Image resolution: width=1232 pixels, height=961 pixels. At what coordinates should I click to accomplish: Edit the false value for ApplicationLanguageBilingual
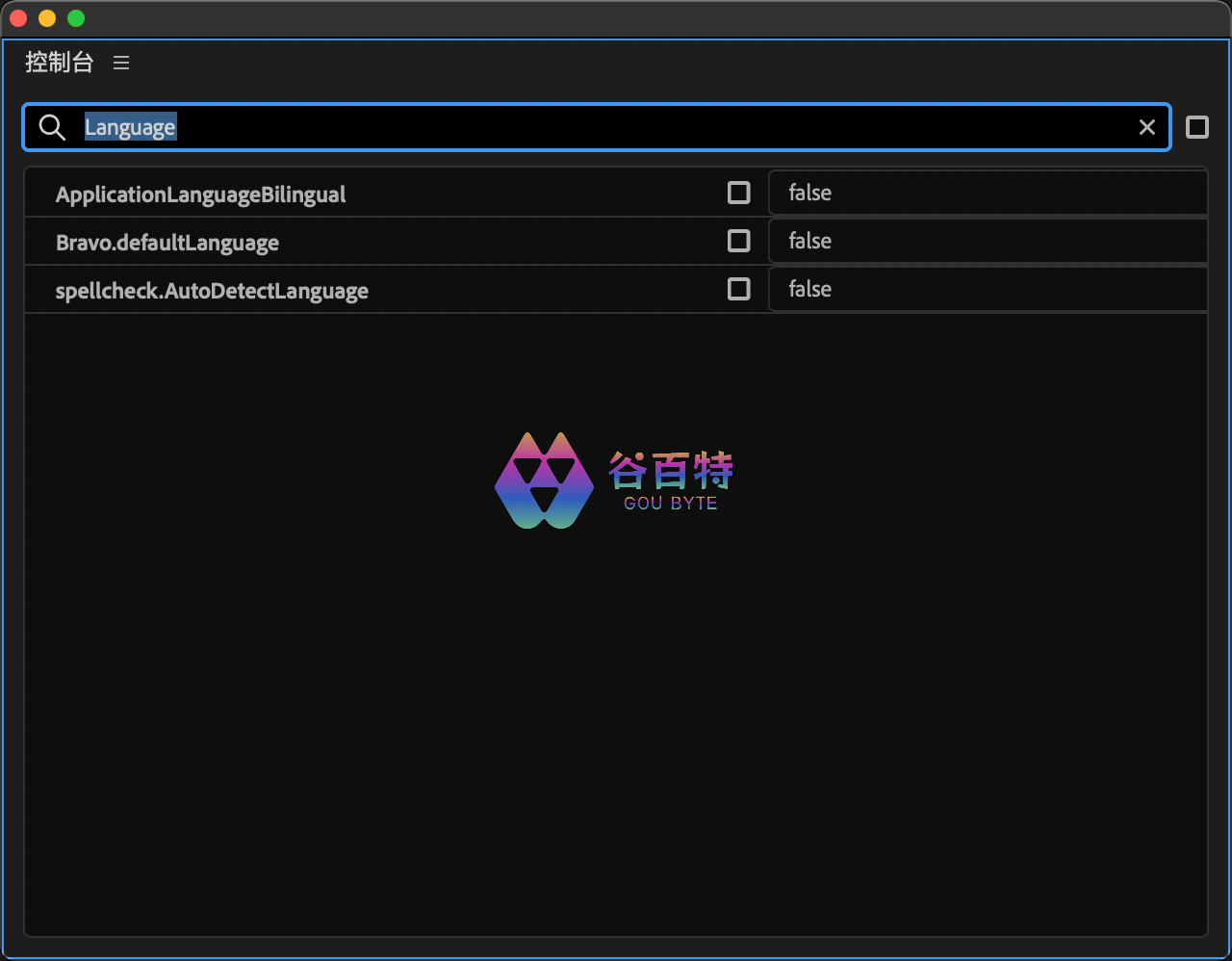(987, 193)
